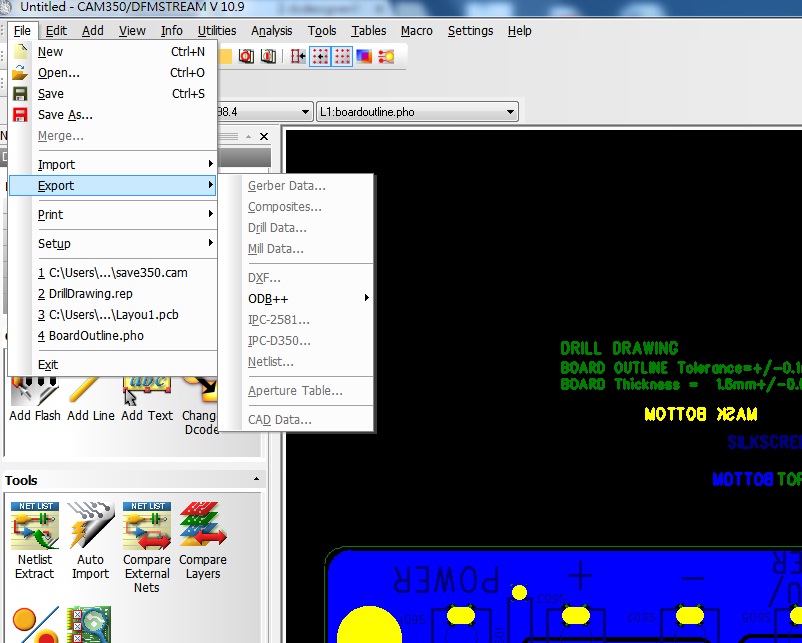
Task: Open the Settings menu
Action: 471,31
